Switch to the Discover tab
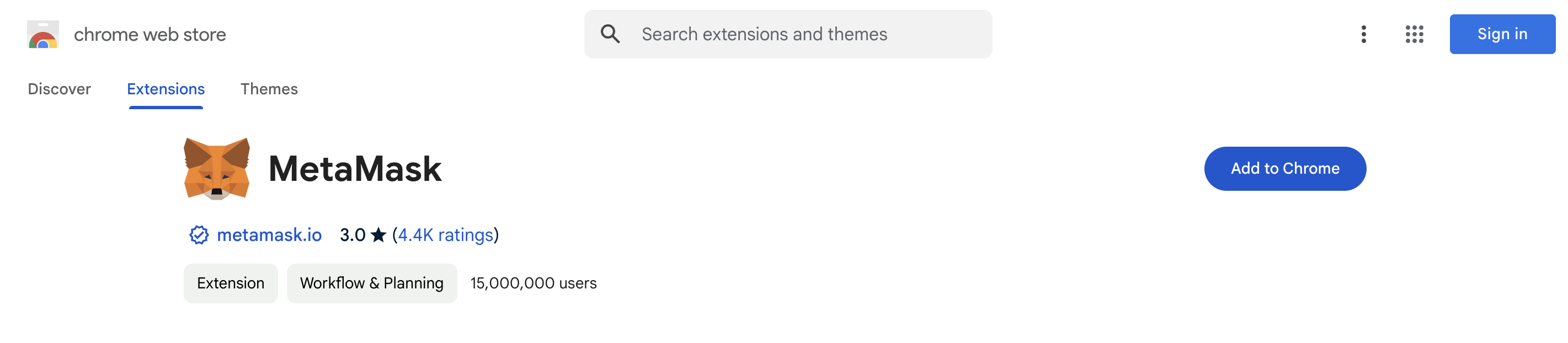This screenshot has width=1568, height=343. point(59,89)
